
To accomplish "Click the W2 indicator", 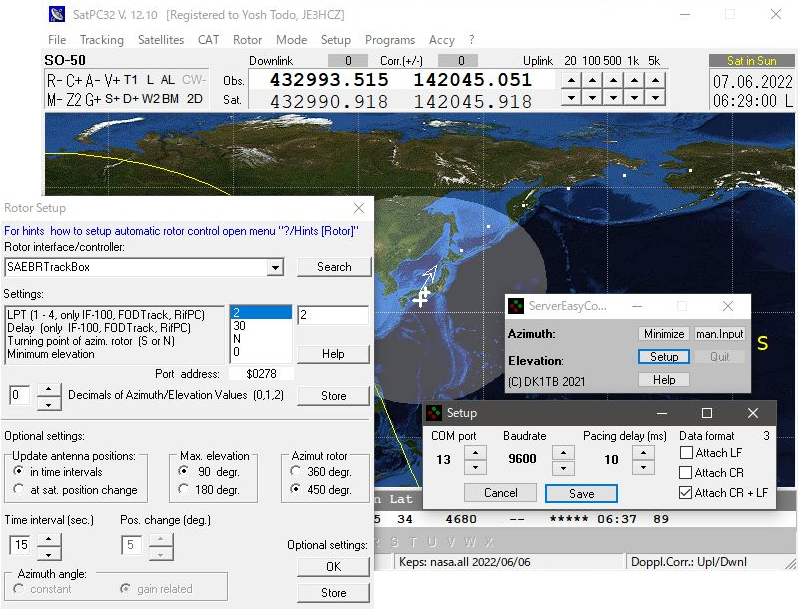I will pyautogui.click(x=150, y=99).
